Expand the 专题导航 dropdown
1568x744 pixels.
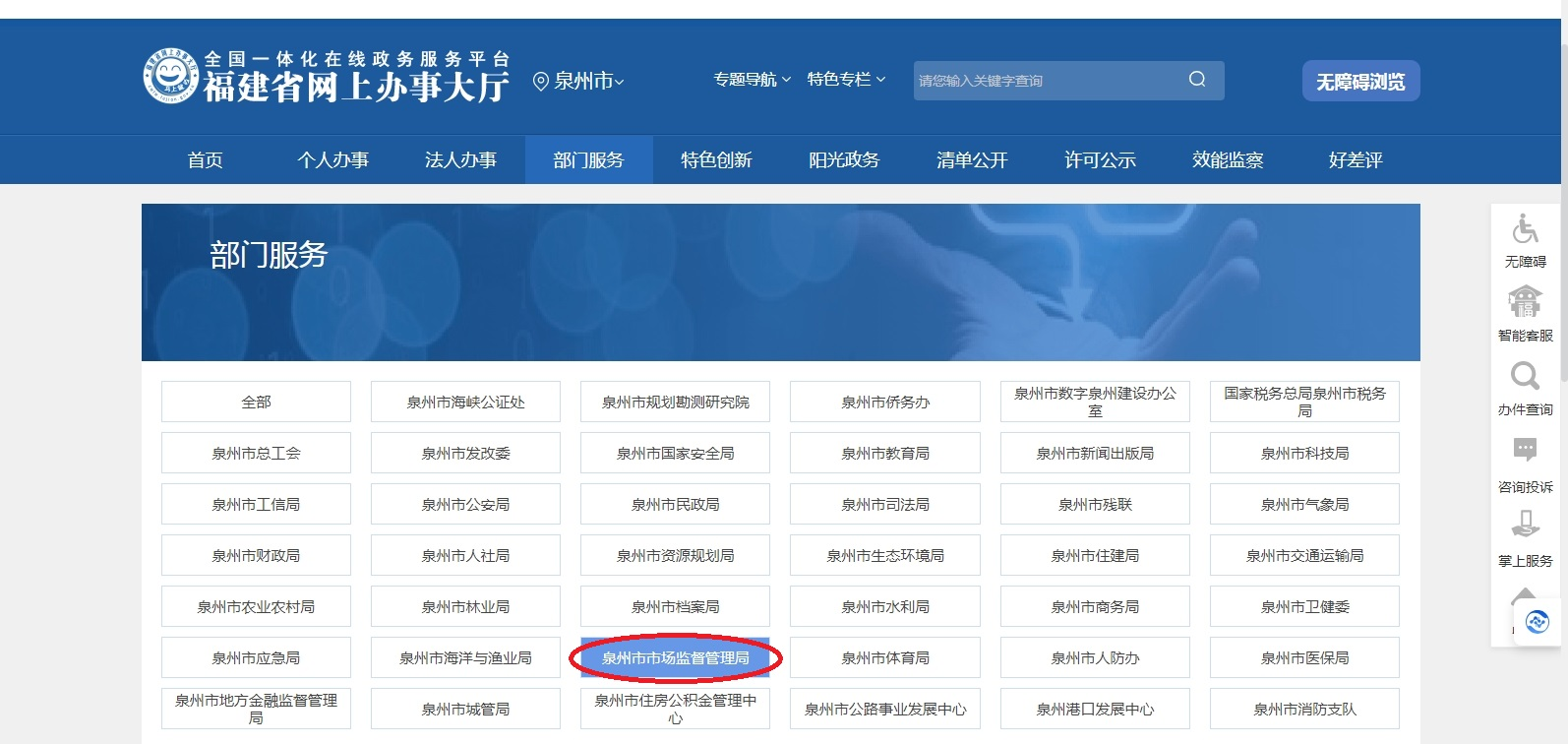point(752,80)
